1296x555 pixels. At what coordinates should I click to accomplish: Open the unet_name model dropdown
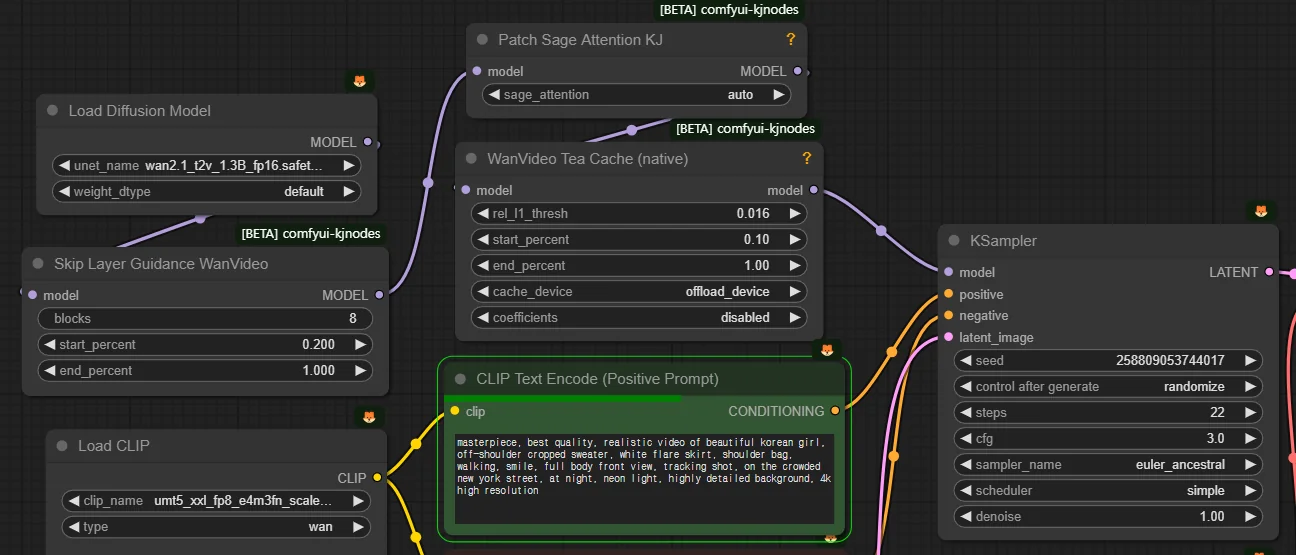tap(206, 166)
